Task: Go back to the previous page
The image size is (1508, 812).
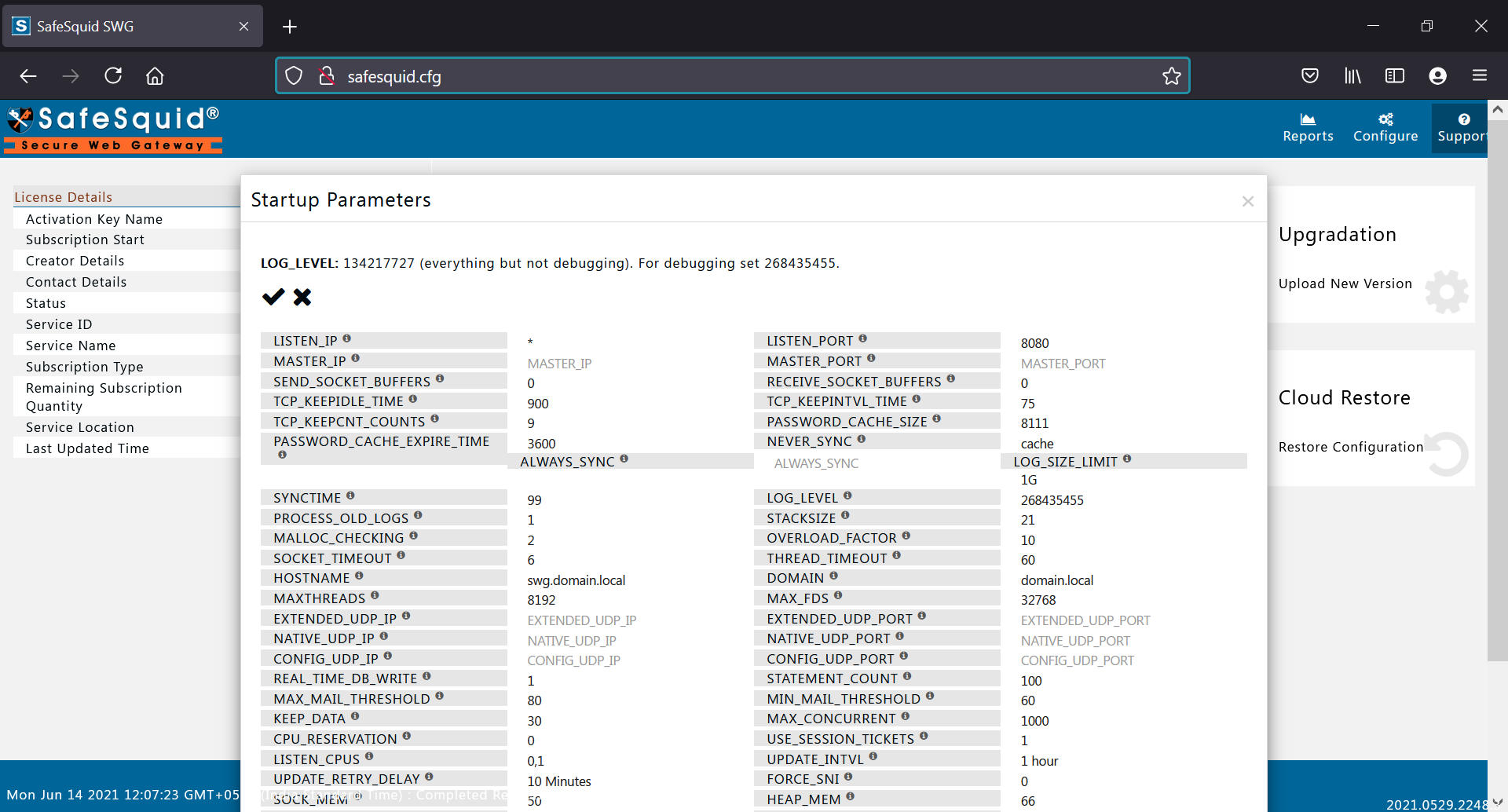Action: [28, 75]
